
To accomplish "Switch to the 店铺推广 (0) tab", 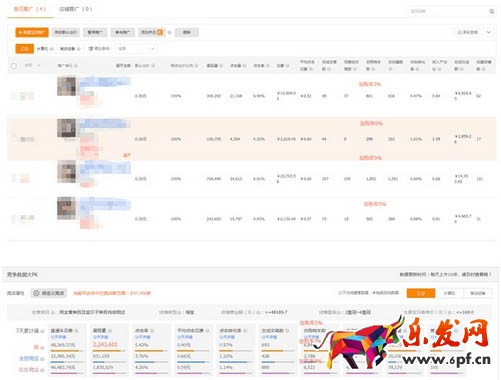I will point(76,9).
